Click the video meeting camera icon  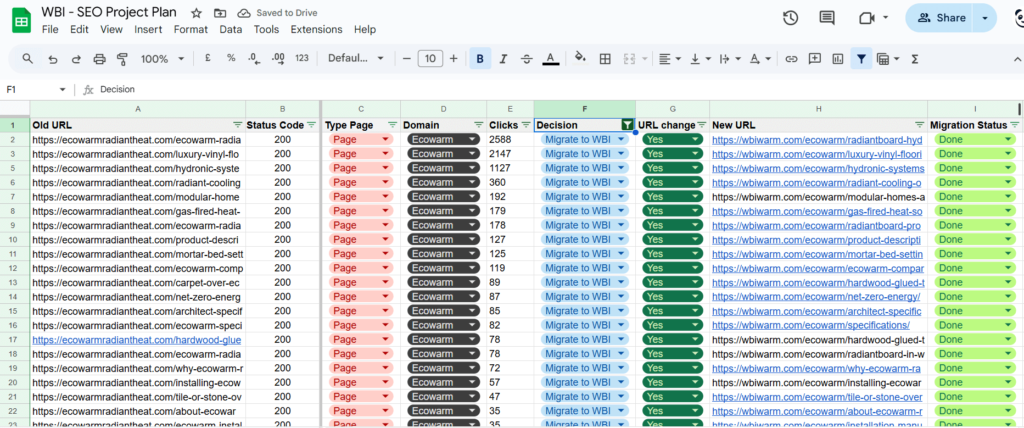867,18
